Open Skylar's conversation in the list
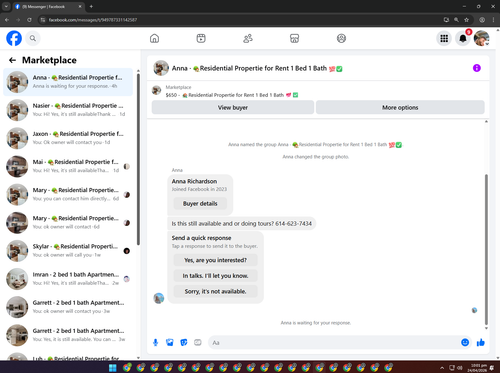Image resolution: width=500 pixels, height=373 pixels. pyautogui.click(x=68, y=251)
